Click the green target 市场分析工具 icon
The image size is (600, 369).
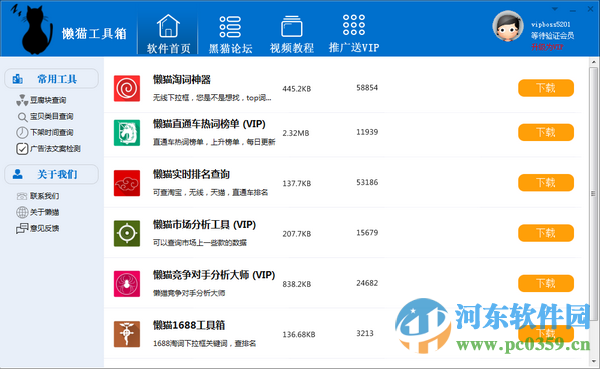click(127, 233)
